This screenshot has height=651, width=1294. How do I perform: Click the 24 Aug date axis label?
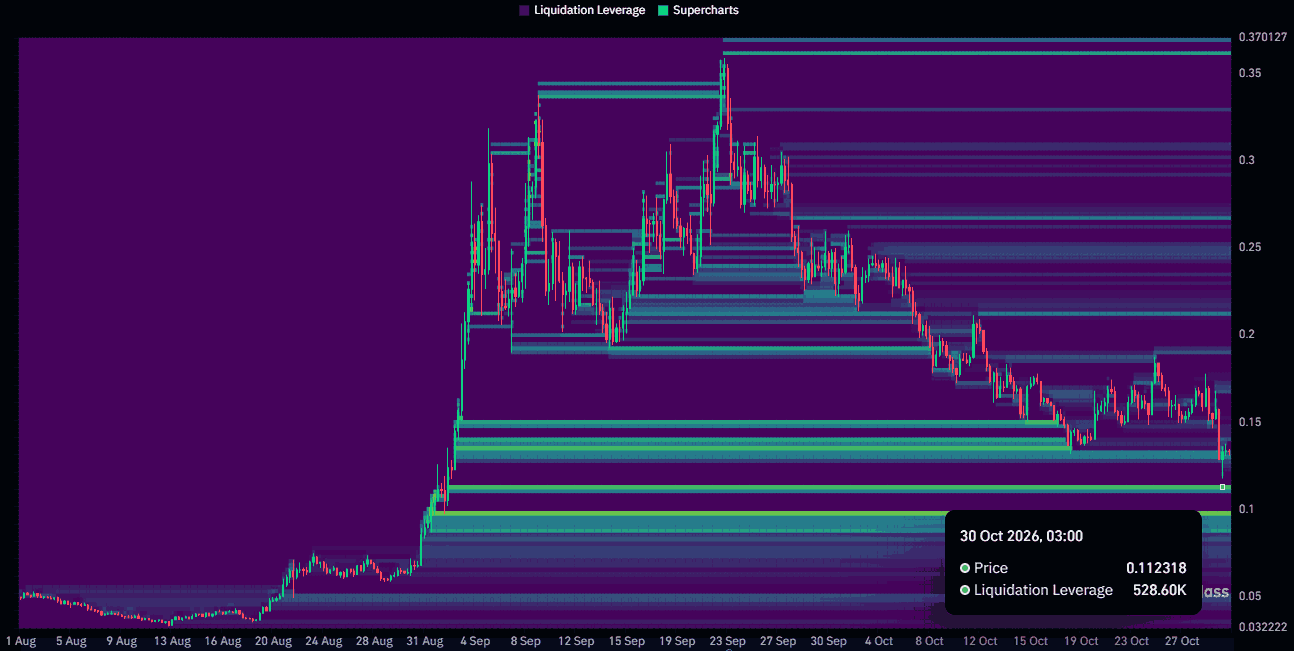point(324,641)
